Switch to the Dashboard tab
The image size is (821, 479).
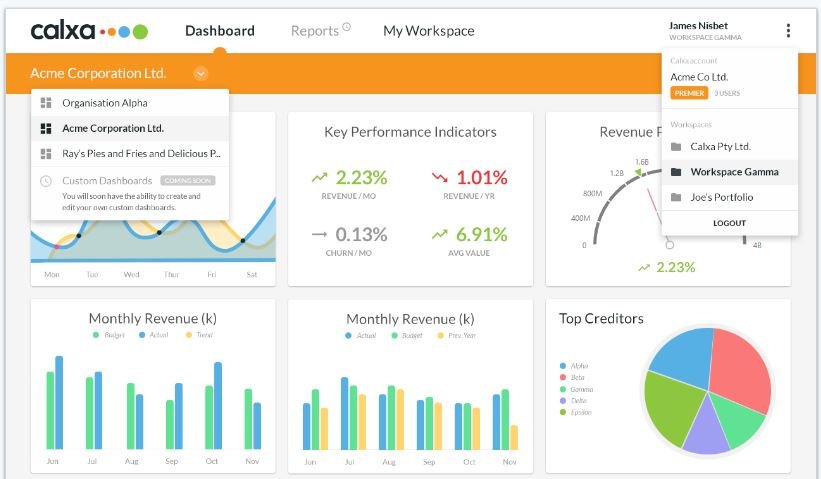pyautogui.click(x=220, y=31)
